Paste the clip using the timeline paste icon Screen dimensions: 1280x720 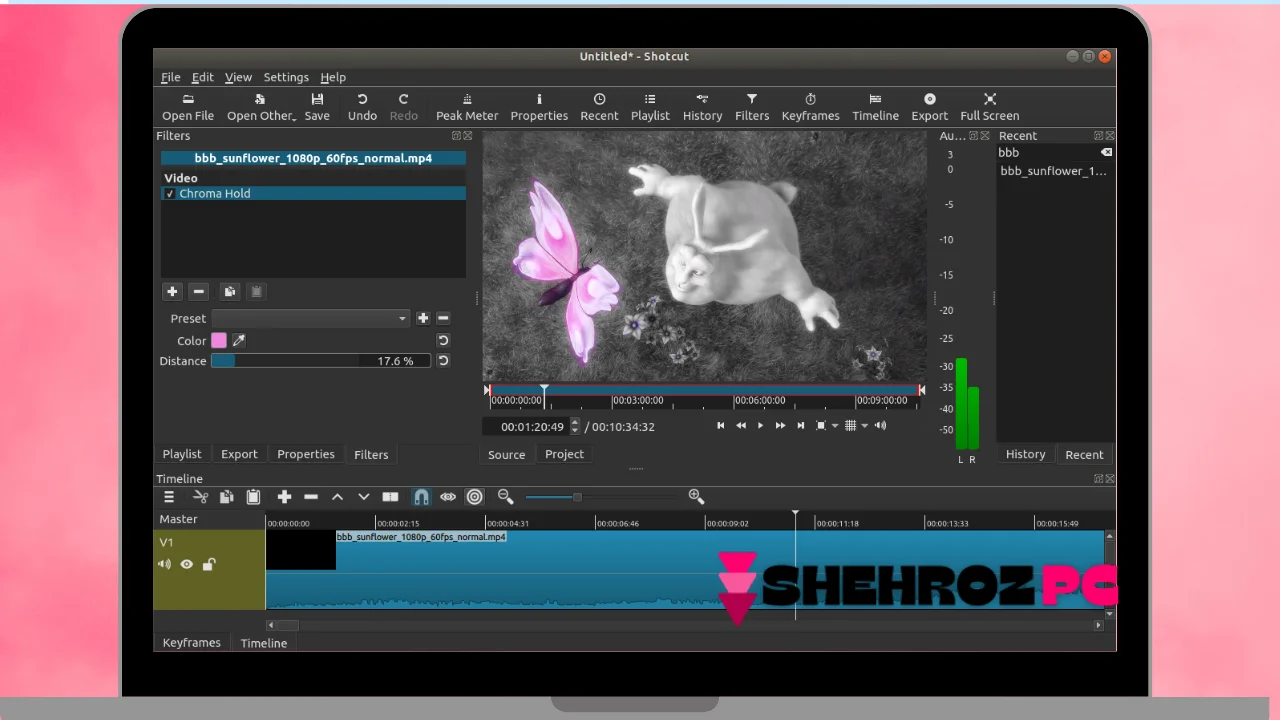coord(253,497)
